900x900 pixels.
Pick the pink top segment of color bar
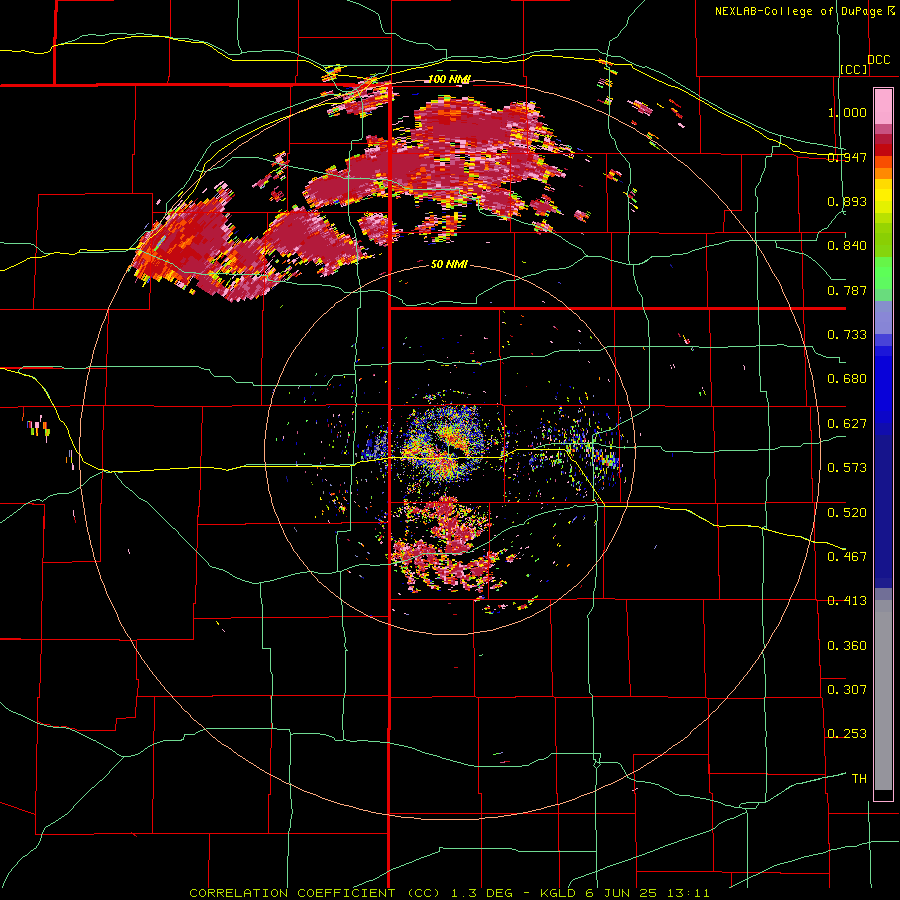click(x=883, y=107)
